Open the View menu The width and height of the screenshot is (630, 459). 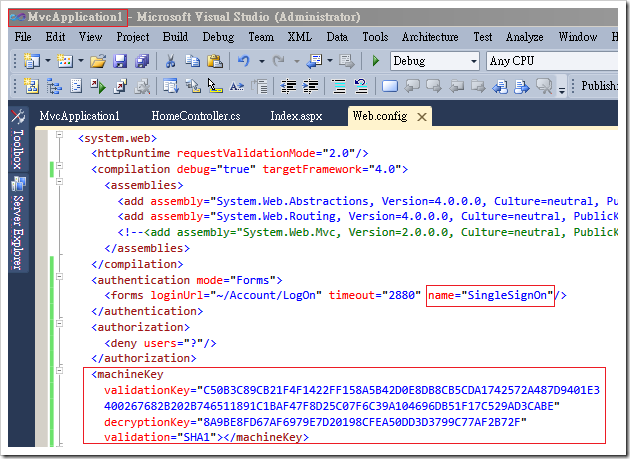(x=90, y=37)
